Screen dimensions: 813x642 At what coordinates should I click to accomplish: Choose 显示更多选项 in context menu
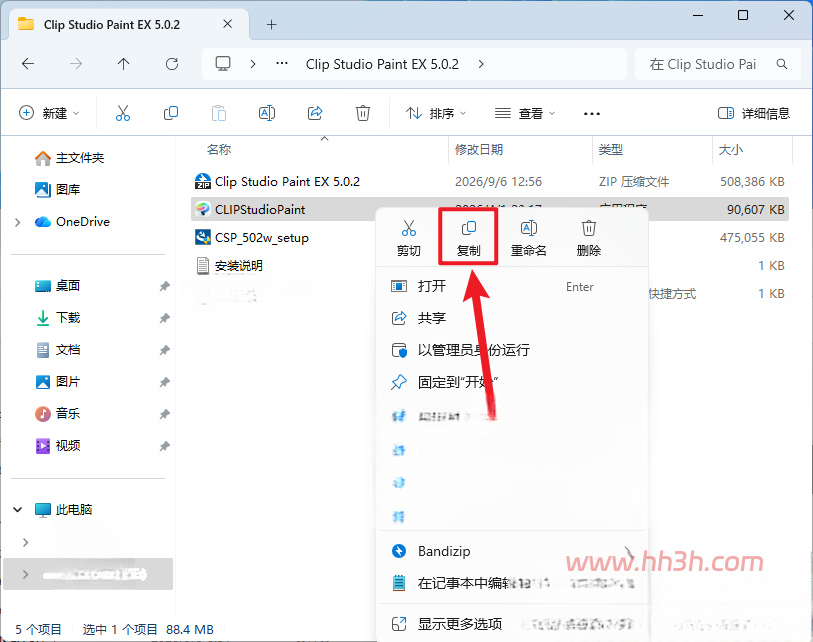[x=512, y=623]
